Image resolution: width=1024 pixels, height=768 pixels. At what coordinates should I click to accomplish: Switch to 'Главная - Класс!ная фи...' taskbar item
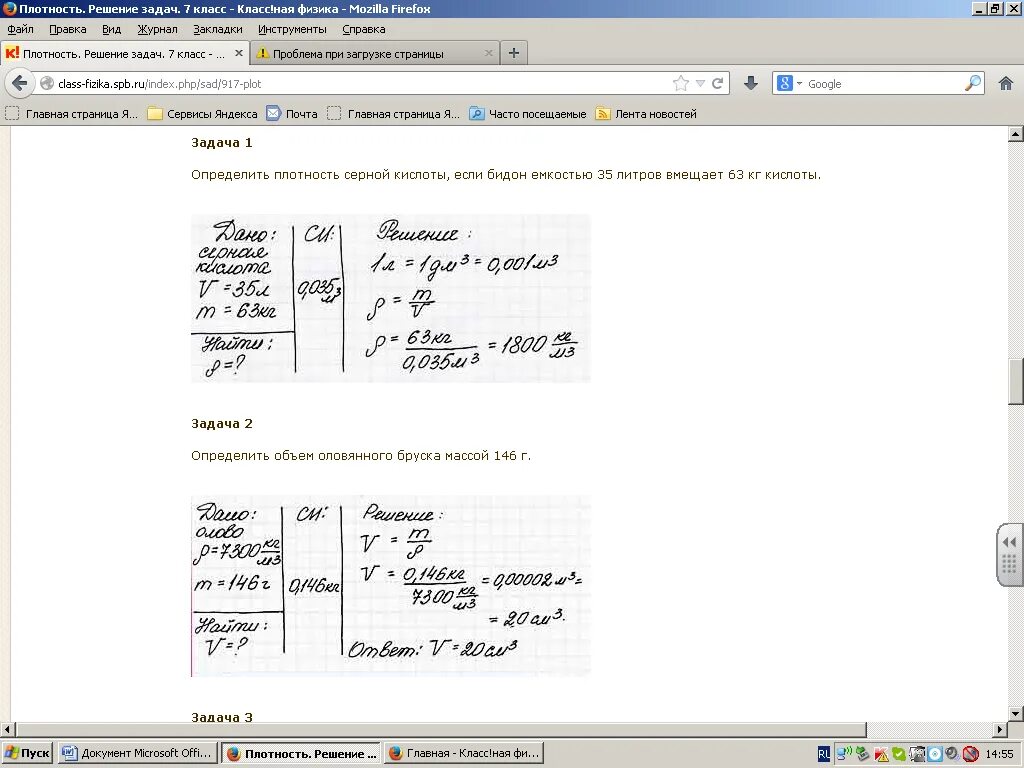pos(464,754)
